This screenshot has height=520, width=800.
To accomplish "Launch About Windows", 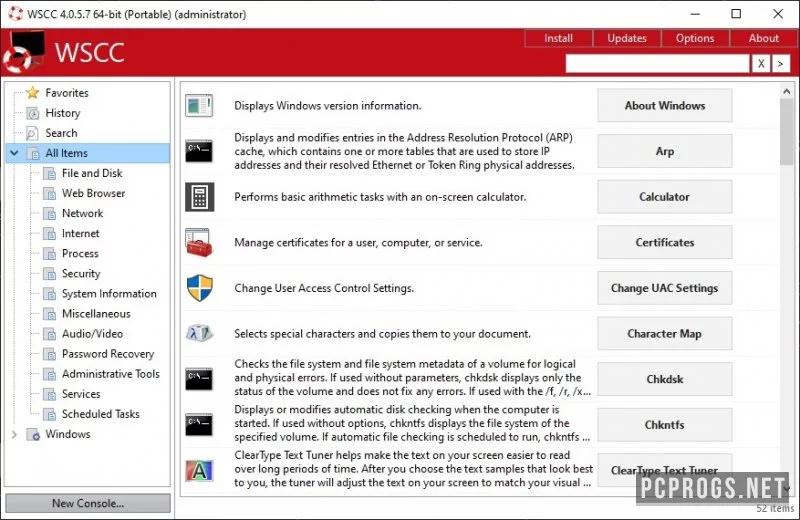I will pos(665,106).
